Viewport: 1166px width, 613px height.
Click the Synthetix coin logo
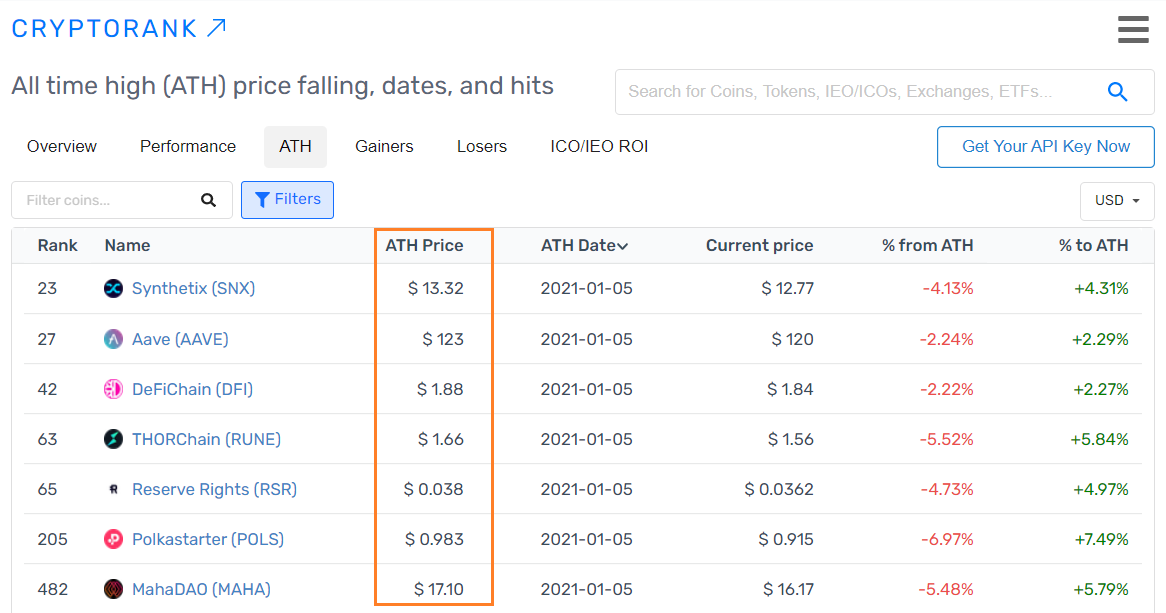(113, 289)
